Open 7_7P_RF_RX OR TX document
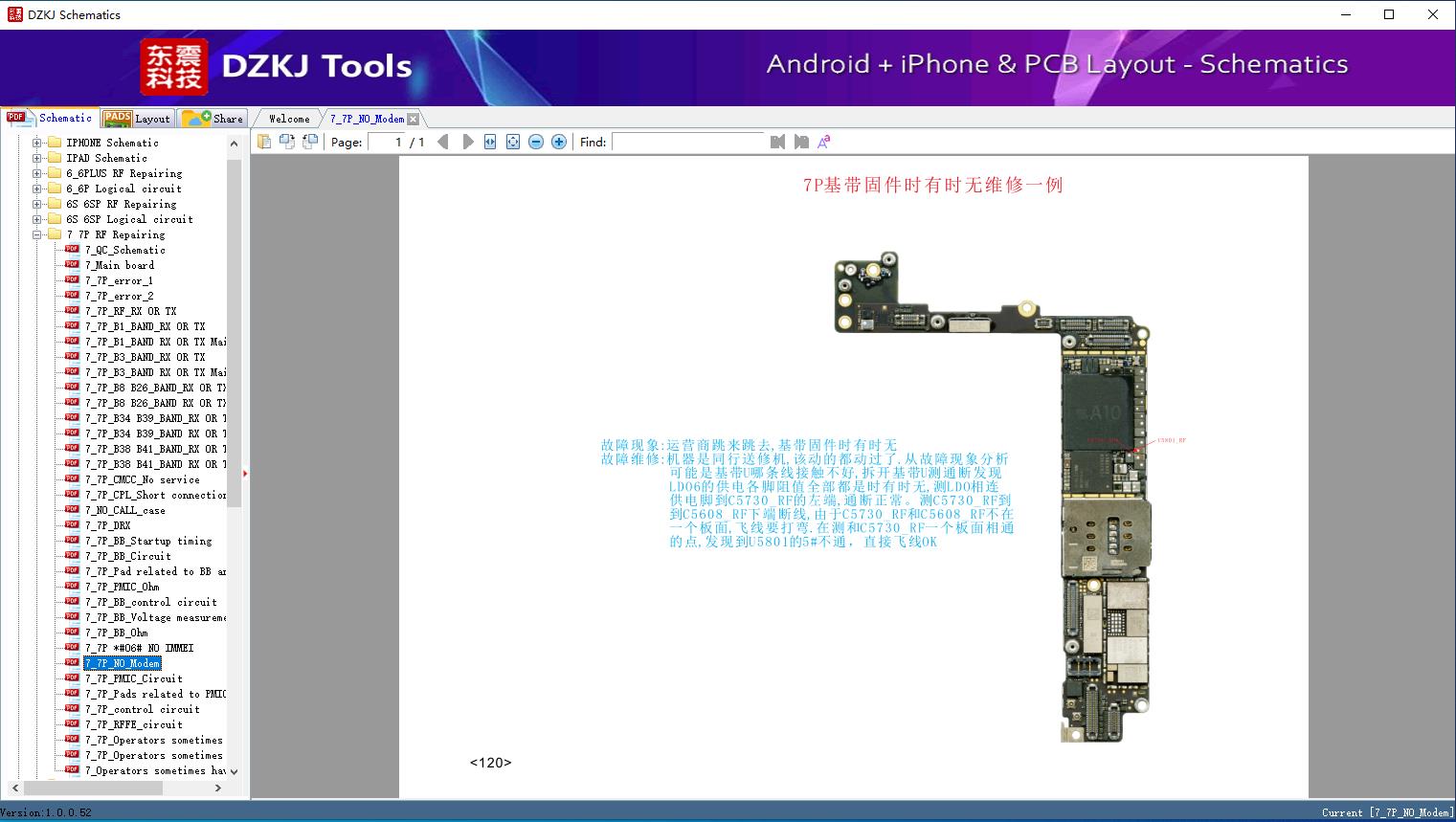Image resolution: width=1456 pixels, height=822 pixels. point(130,311)
